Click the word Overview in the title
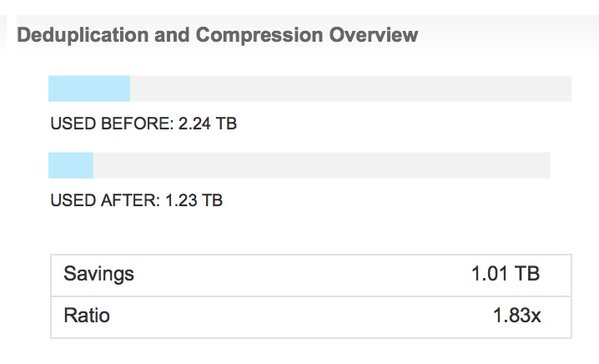 [374, 35]
